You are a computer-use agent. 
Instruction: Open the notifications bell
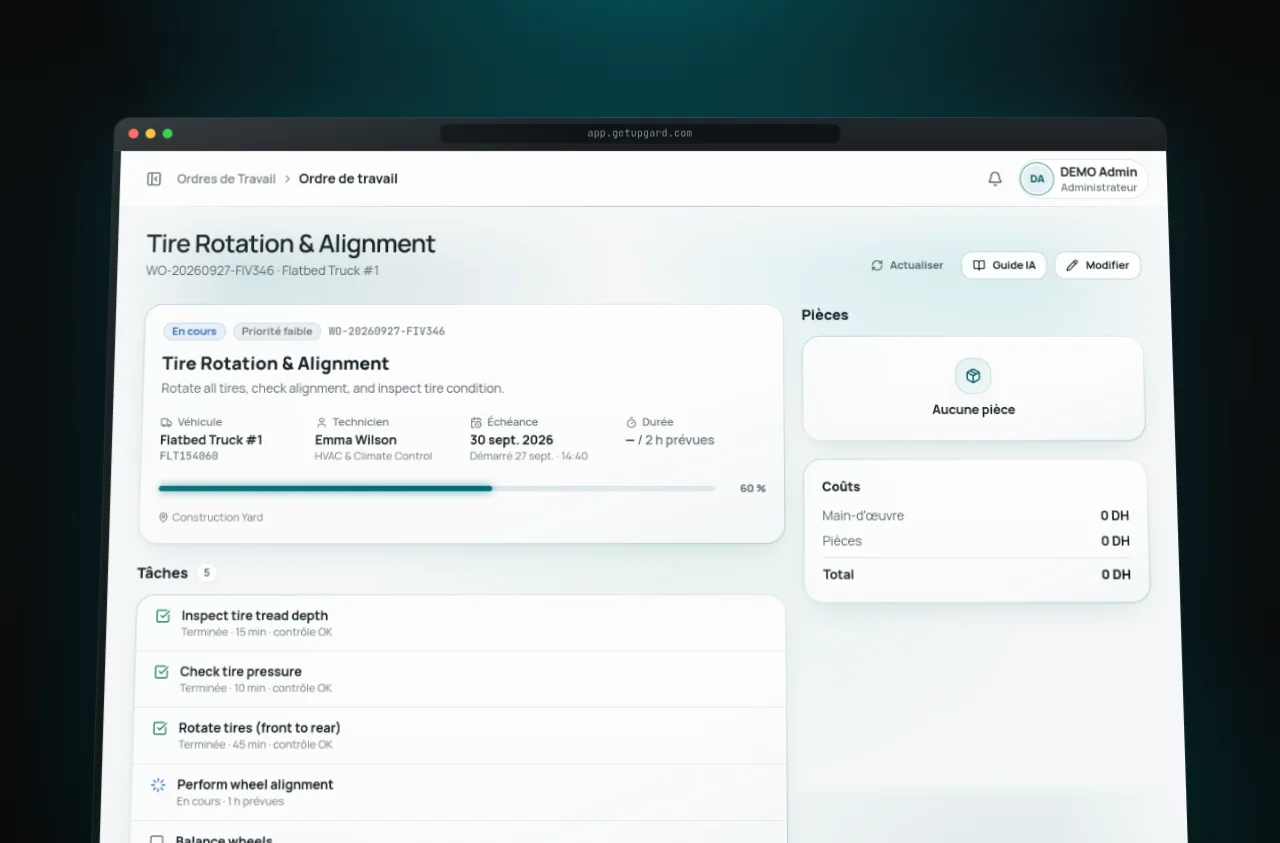(995, 179)
